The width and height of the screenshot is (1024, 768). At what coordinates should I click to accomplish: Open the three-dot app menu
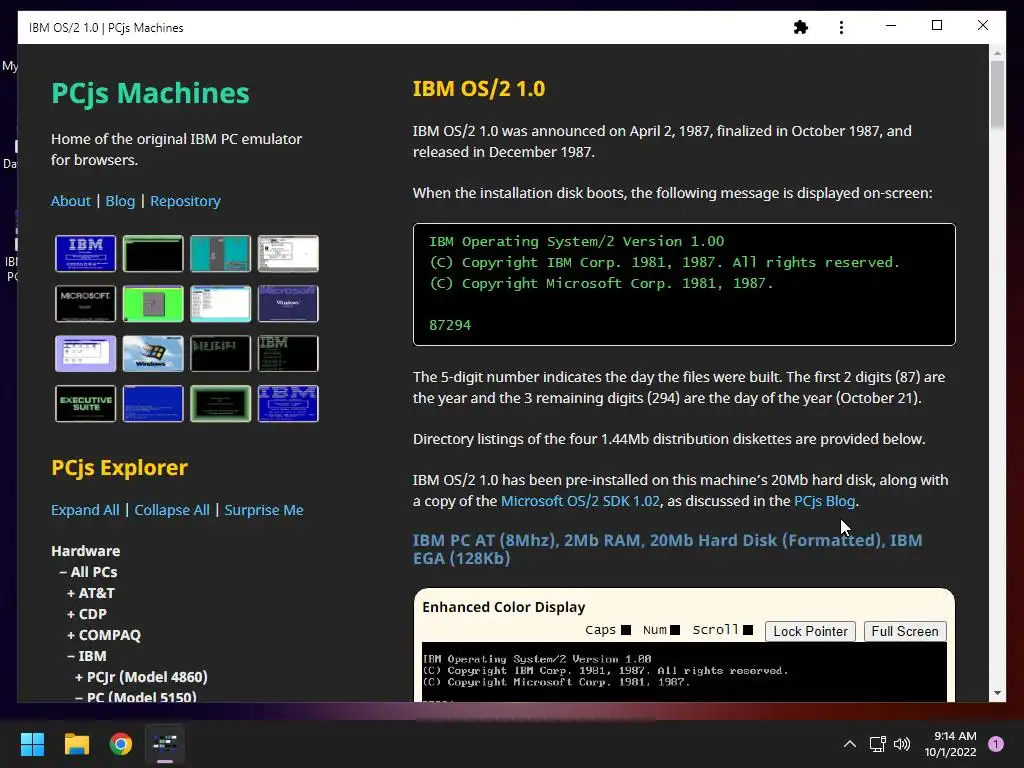tap(841, 27)
